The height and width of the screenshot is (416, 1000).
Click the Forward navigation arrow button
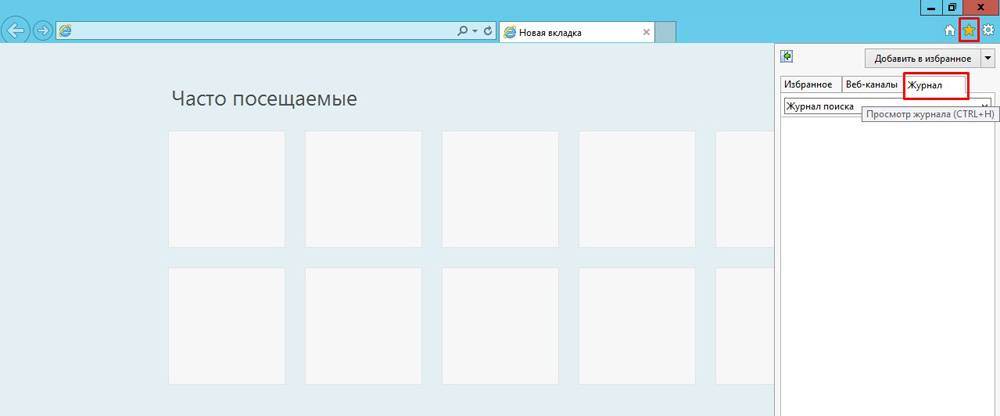(x=43, y=31)
